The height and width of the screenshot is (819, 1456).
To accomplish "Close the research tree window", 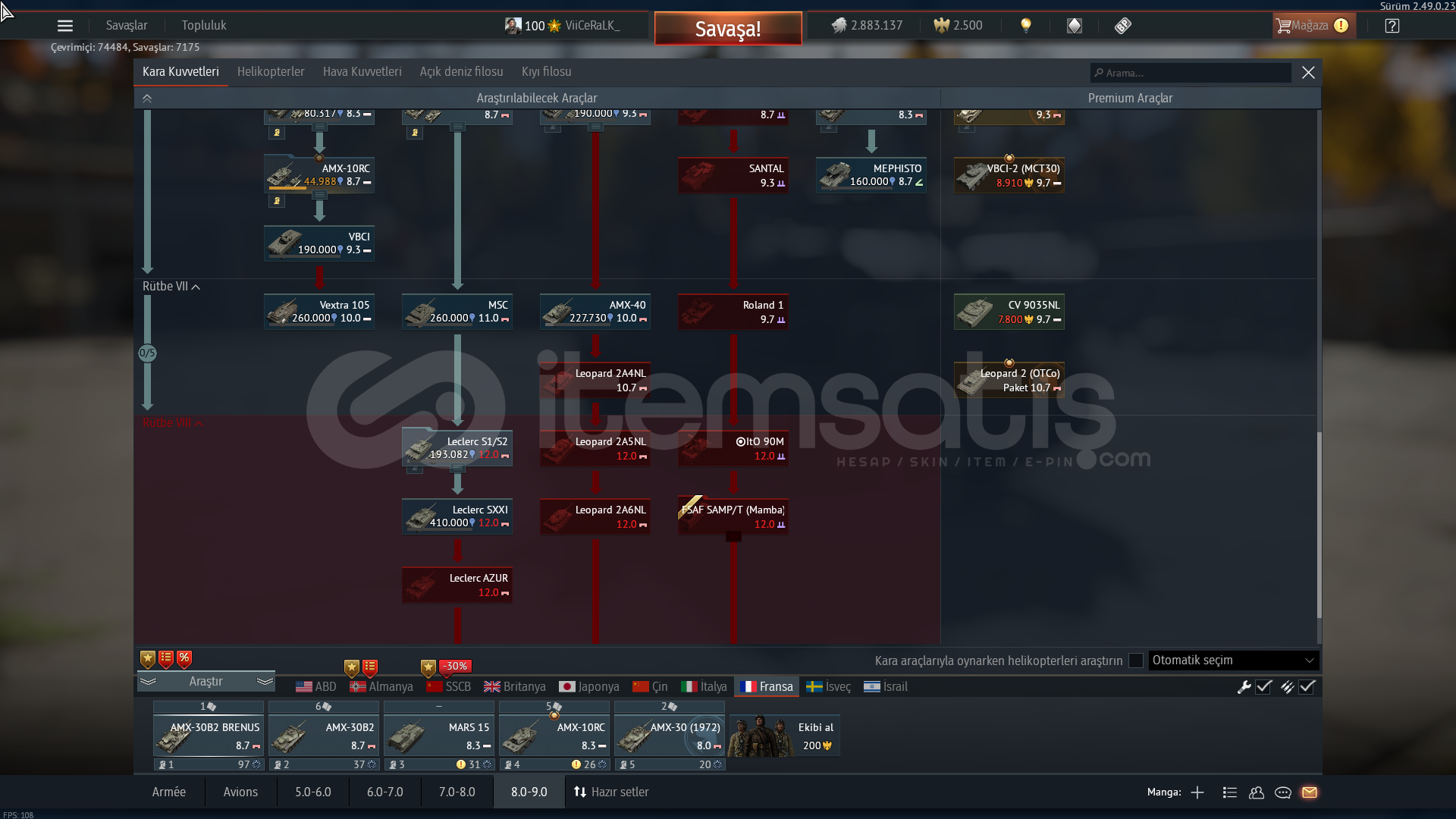I will [x=1308, y=73].
